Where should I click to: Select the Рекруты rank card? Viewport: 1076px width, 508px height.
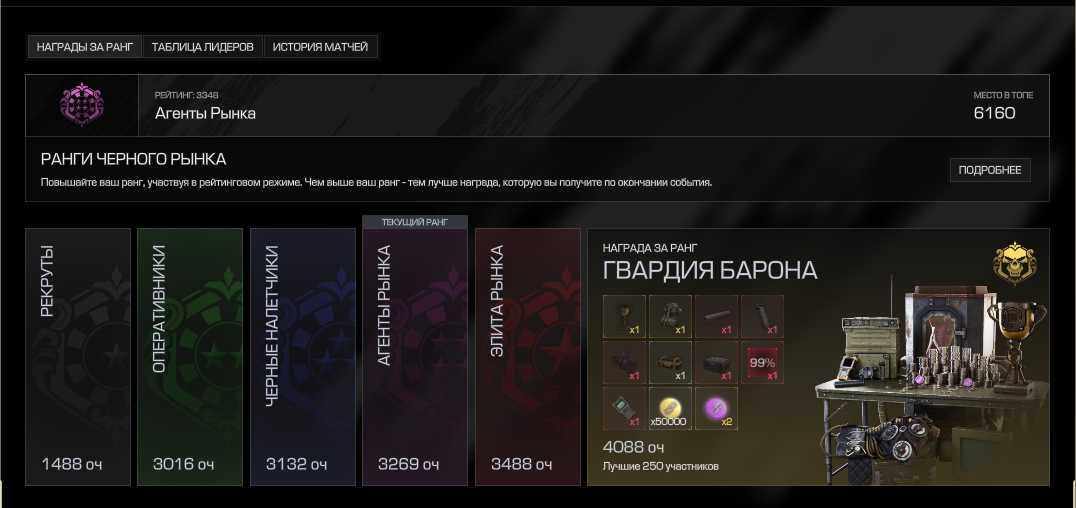click(x=78, y=357)
